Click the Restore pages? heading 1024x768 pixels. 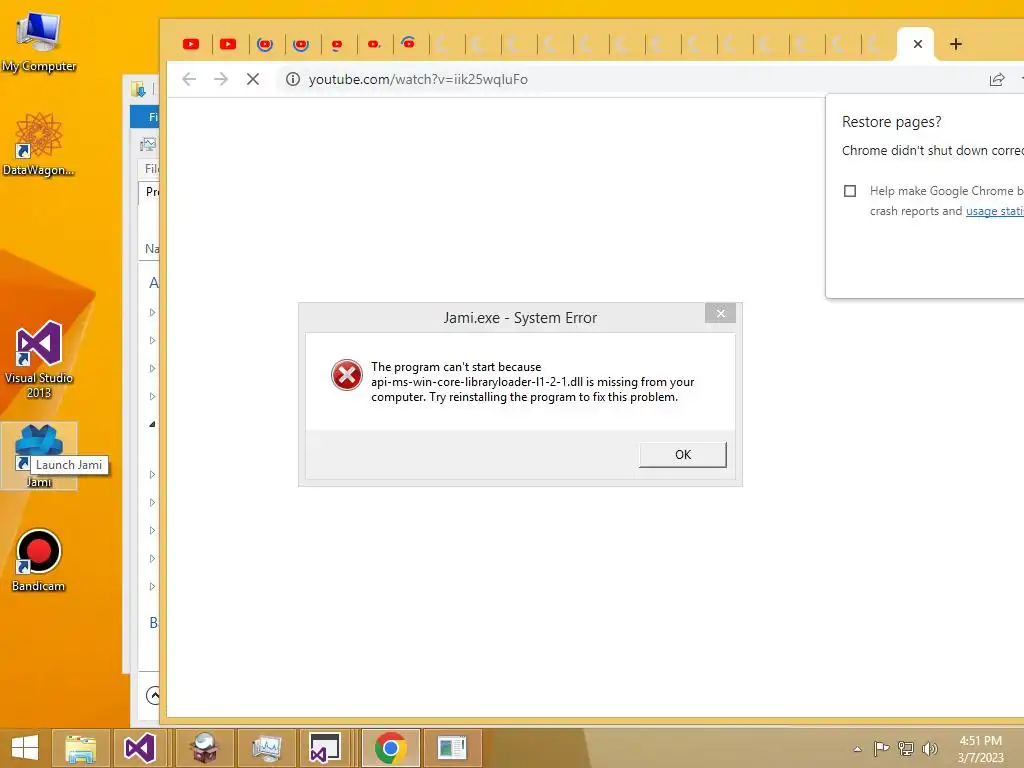point(891,122)
